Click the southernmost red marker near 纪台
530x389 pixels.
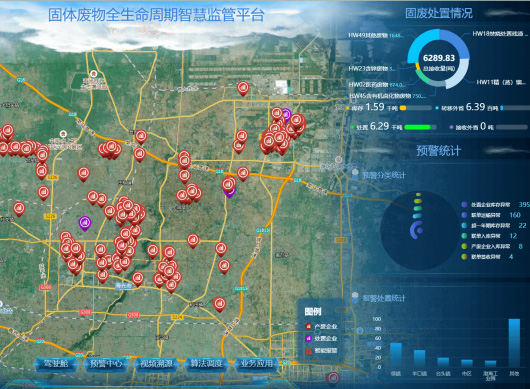[x=219, y=304]
